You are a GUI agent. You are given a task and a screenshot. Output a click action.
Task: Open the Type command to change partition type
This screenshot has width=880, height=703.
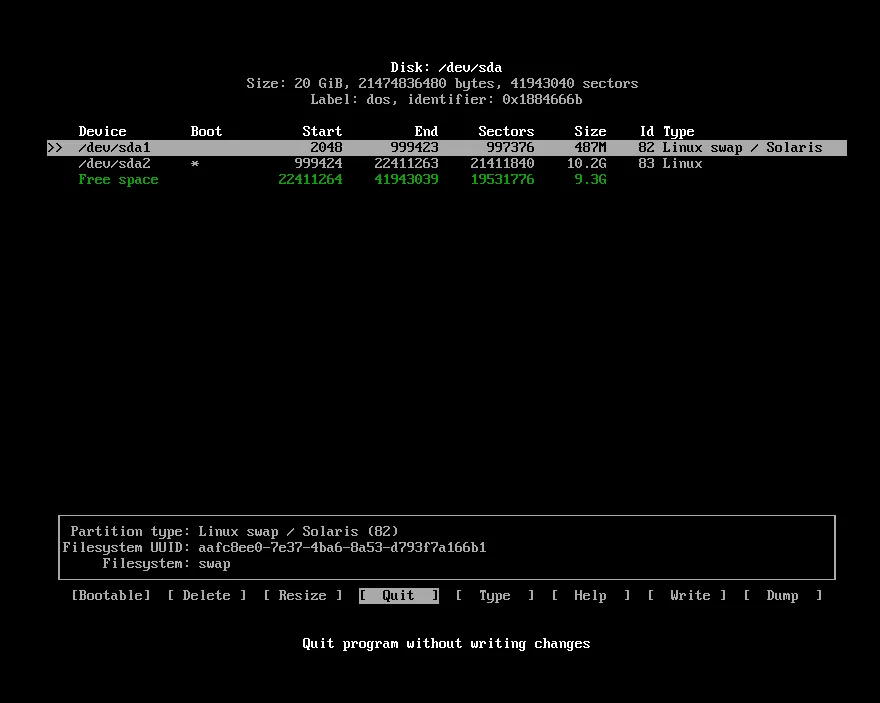pos(494,595)
